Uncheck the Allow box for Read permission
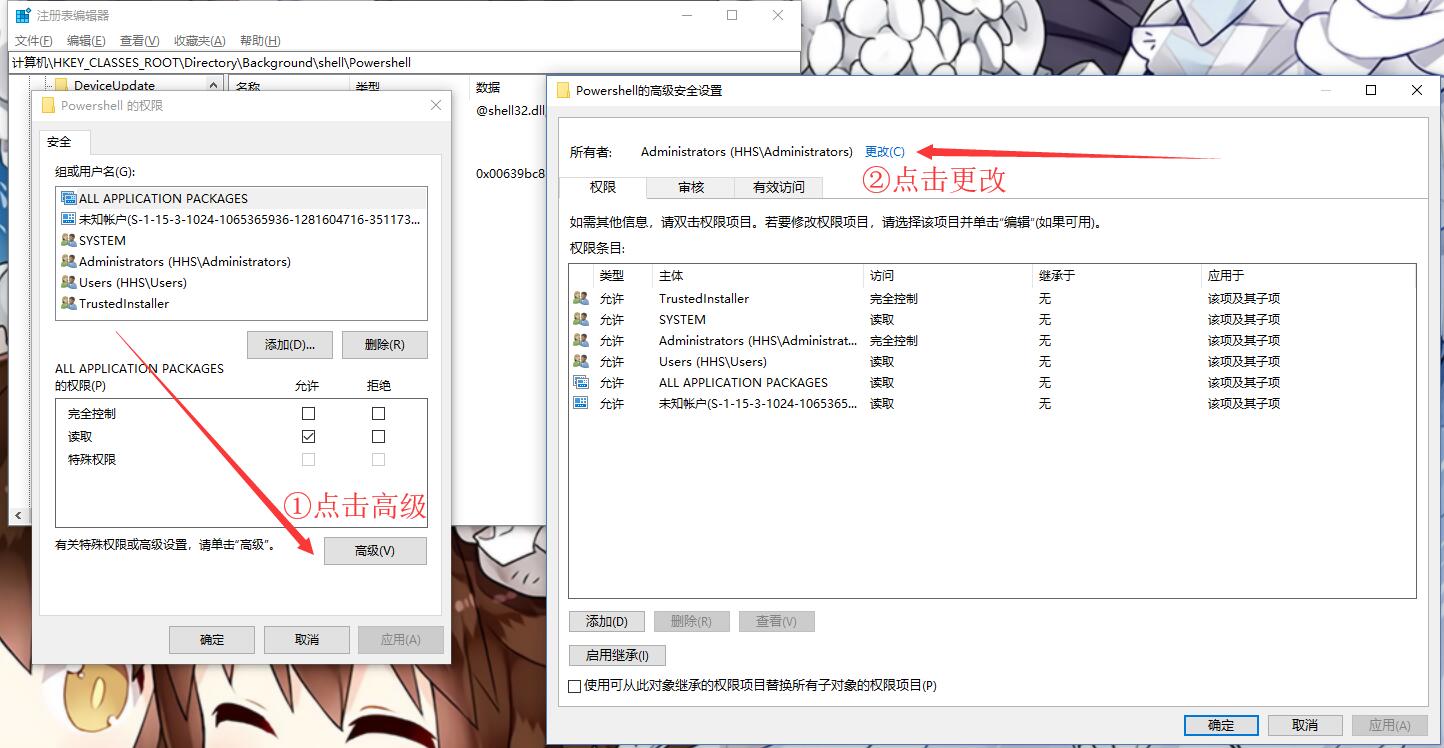Image resolution: width=1444 pixels, height=748 pixels. (x=308, y=436)
